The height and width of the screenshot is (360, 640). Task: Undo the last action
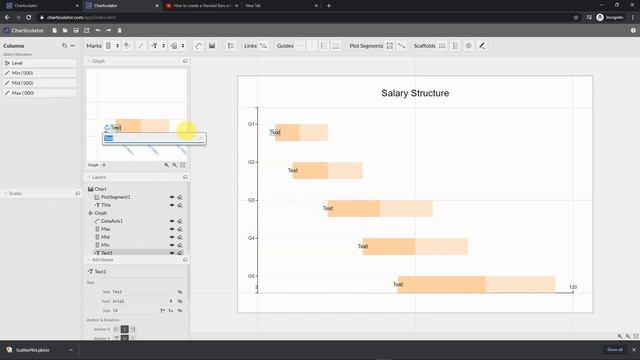pyautogui.click(x=98, y=31)
